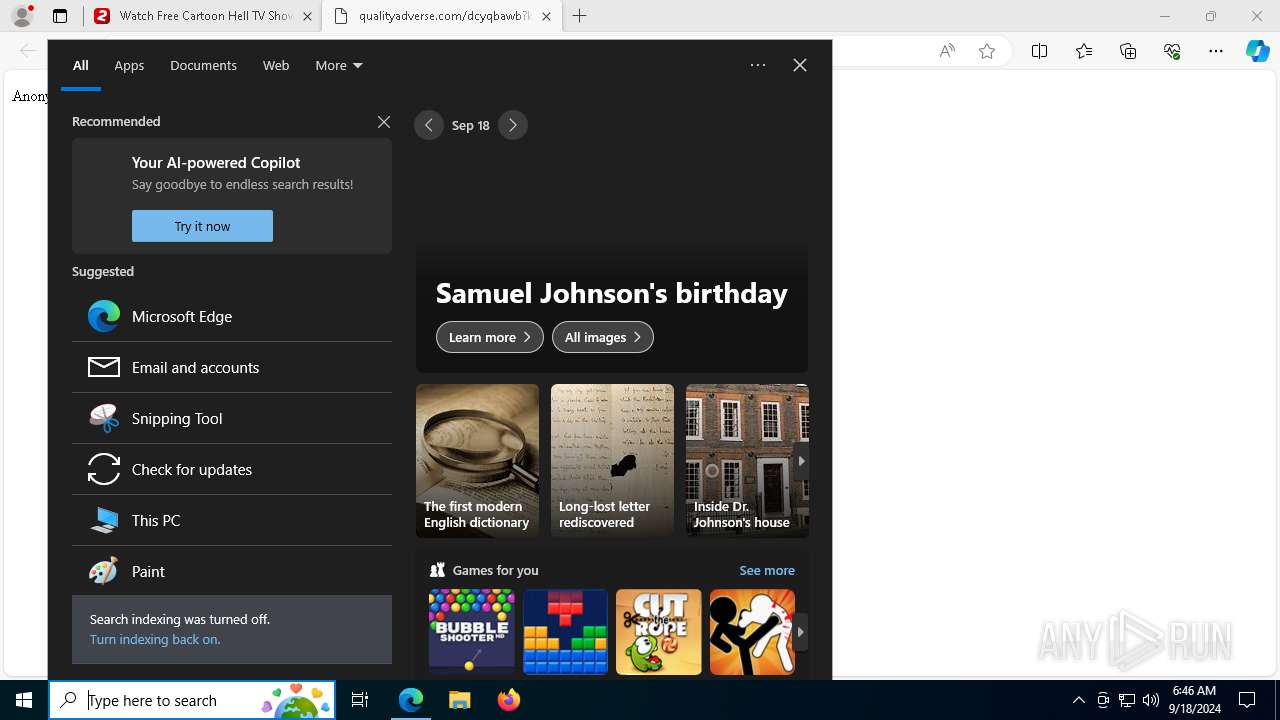Click the Try it now button
Image resolution: width=1280 pixels, height=720 pixels.
(x=202, y=226)
